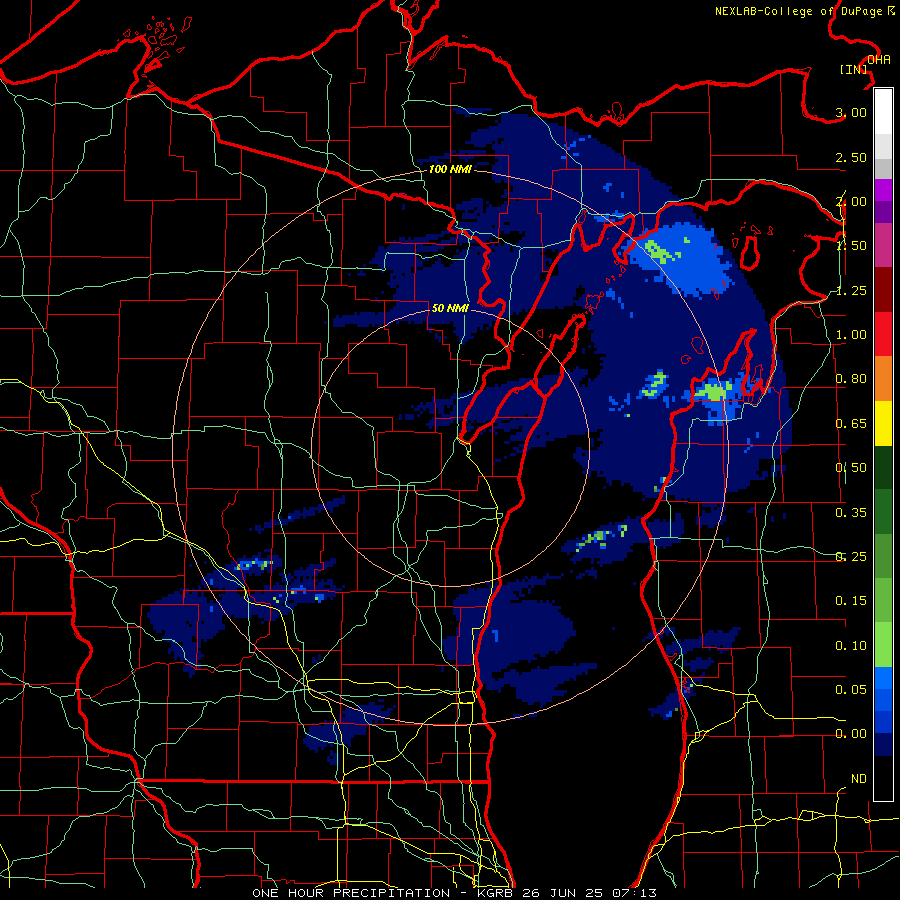The width and height of the screenshot is (900, 900).
Task: Select the yellow swatch in the color scale
Action: [x=883, y=423]
